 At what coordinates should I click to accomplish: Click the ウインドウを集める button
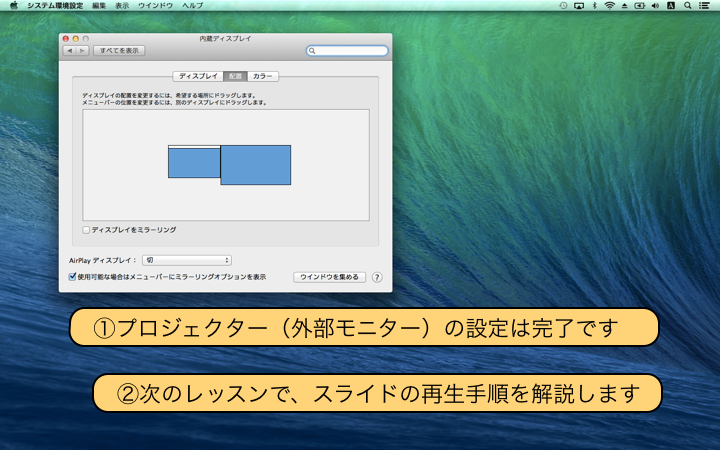click(329, 277)
